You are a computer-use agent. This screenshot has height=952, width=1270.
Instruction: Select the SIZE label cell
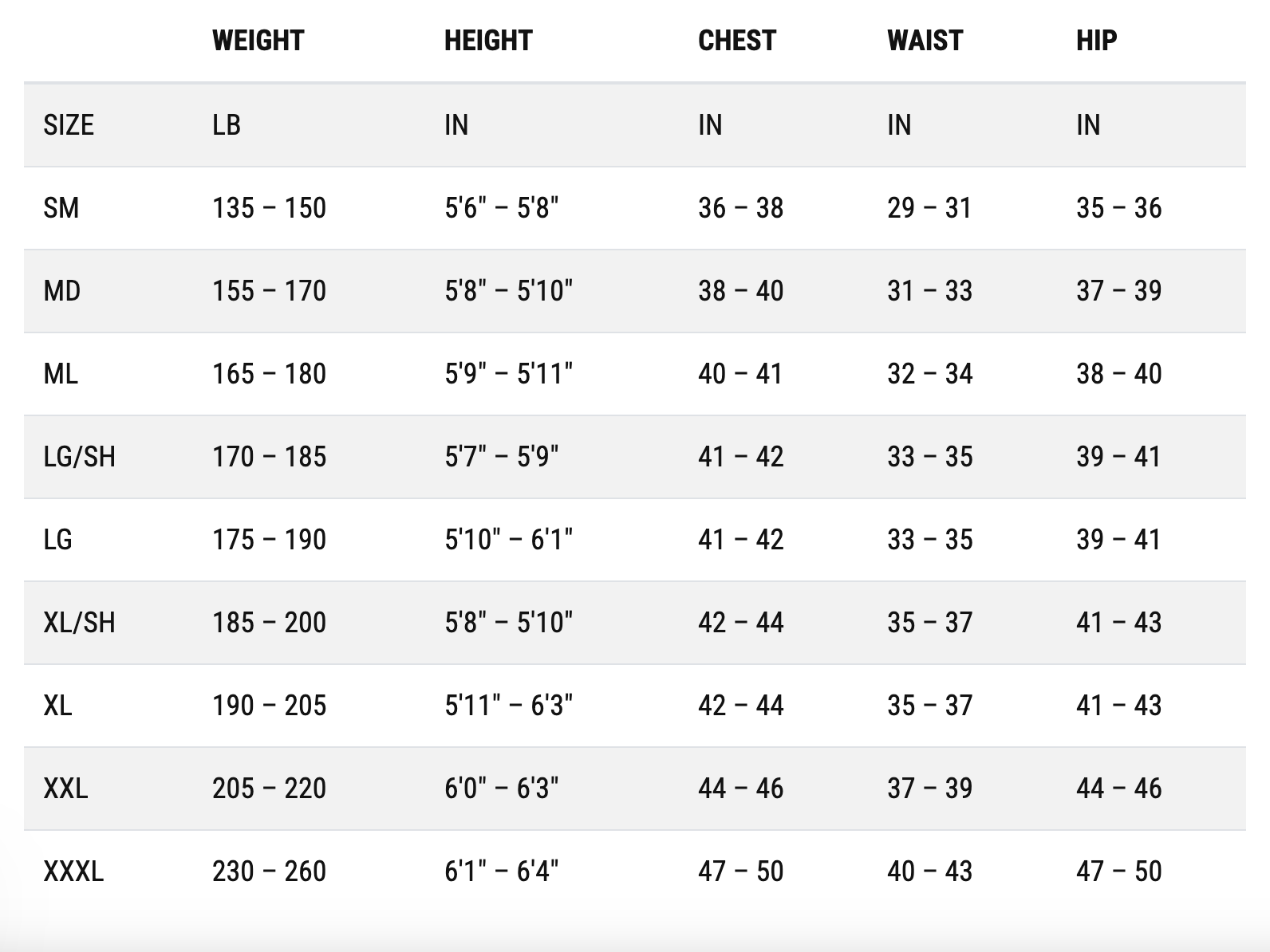point(69,125)
